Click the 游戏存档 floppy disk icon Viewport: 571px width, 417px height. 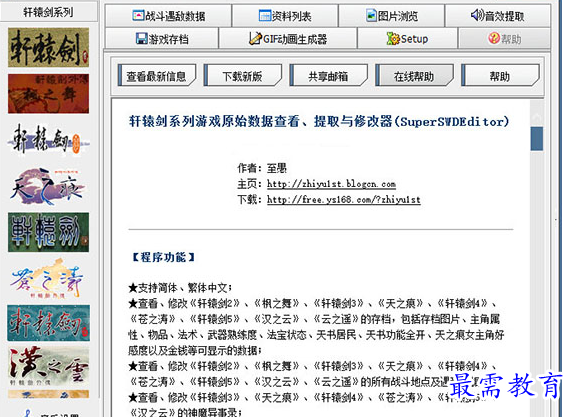(141, 38)
